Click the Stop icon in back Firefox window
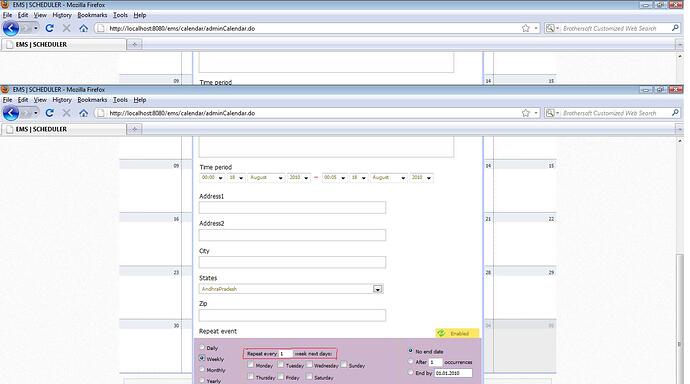Image resolution: width=690 pixels, height=384 pixels. (66, 28)
